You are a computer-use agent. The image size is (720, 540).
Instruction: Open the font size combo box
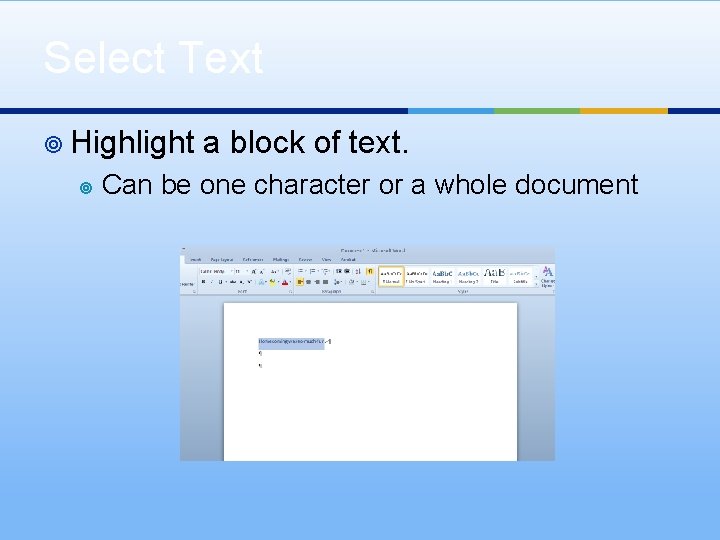coord(242,271)
